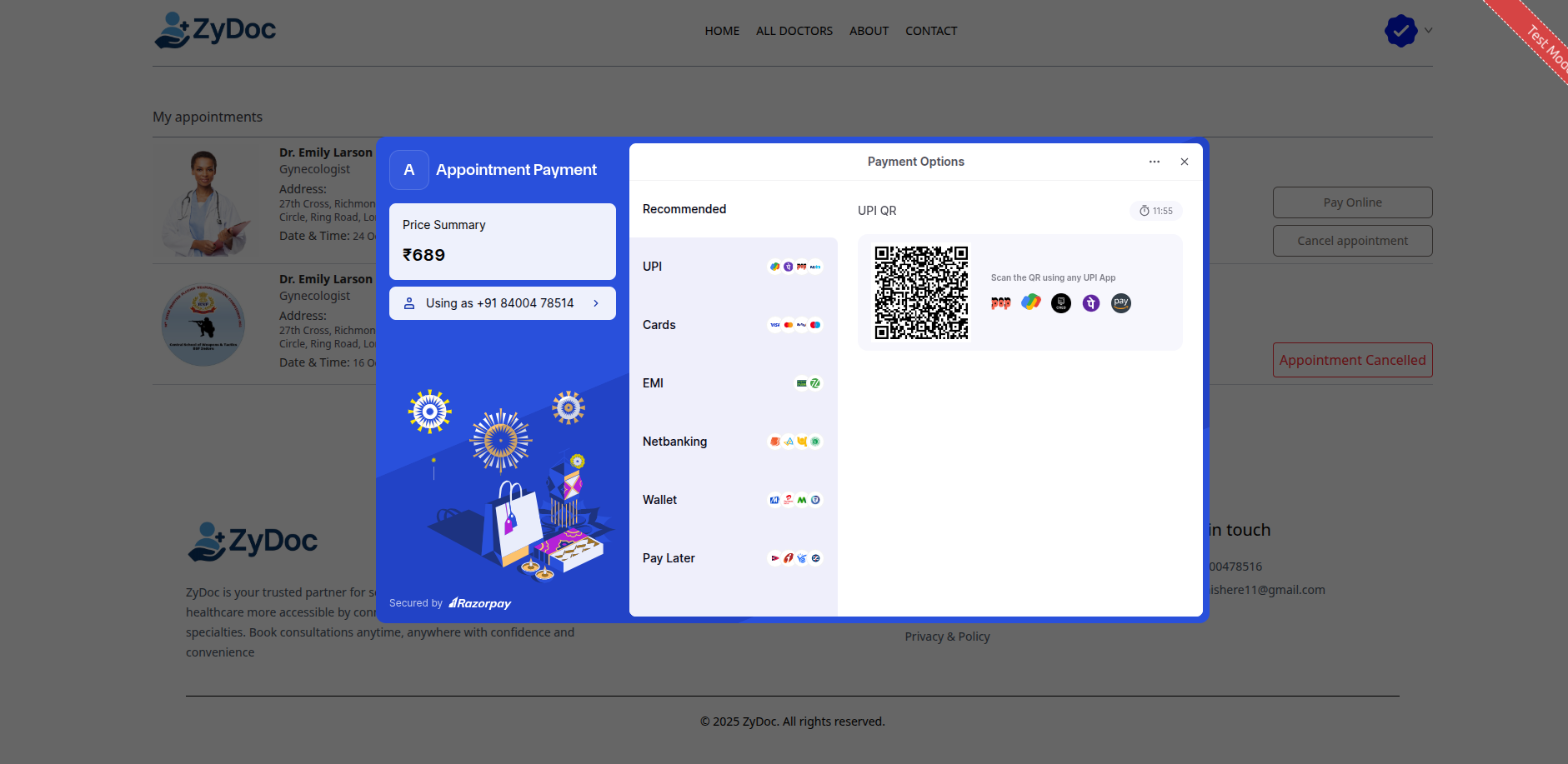This screenshot has height=764, width=1568.
Task: Click the UPI QR code image
Action: point(921,292)
